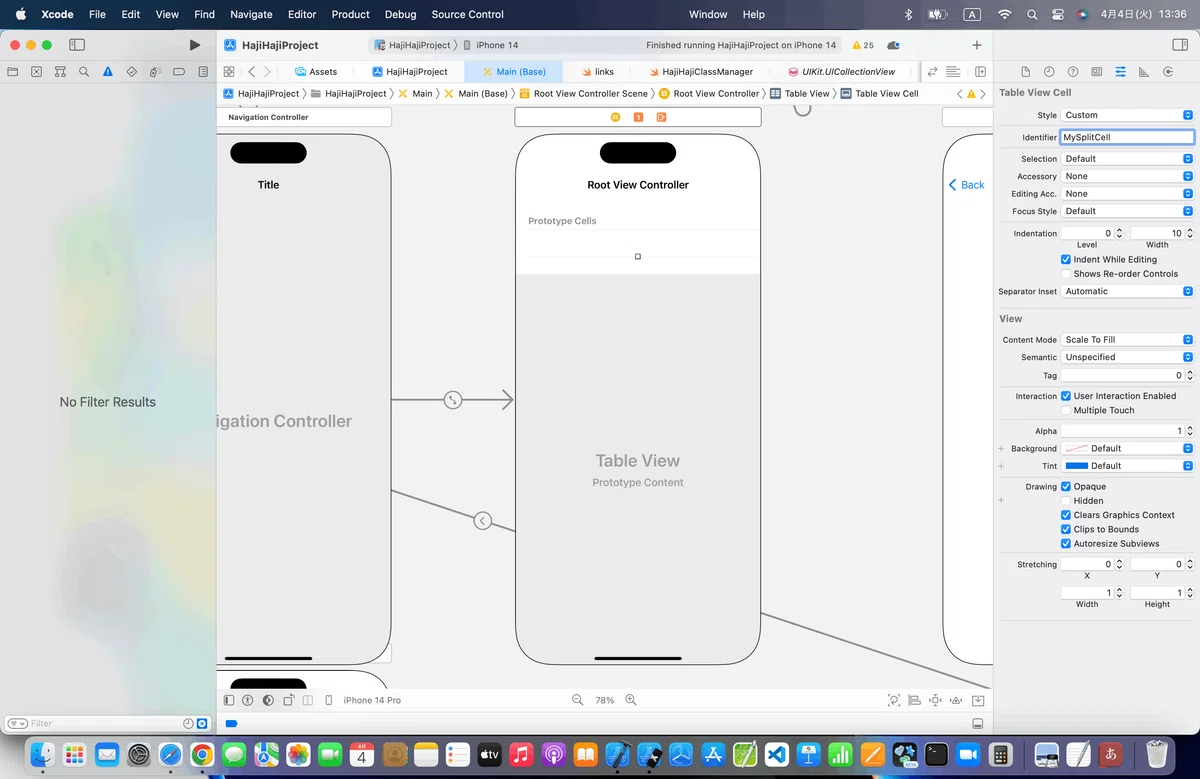
Task: Open the Project navigator folder icon
Action: point(13,72)
